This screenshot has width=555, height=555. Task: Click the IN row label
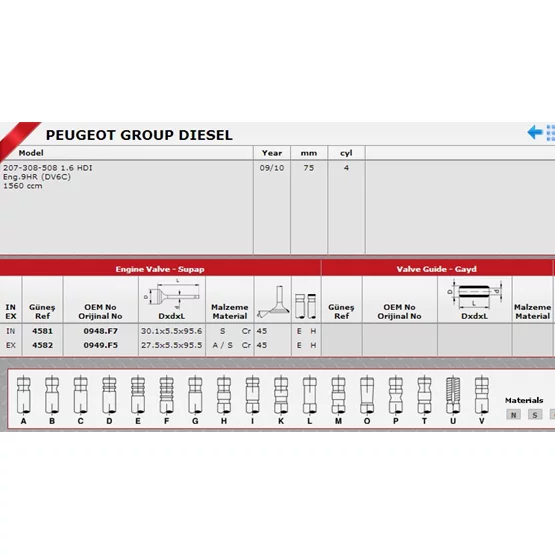click(11, 331)
